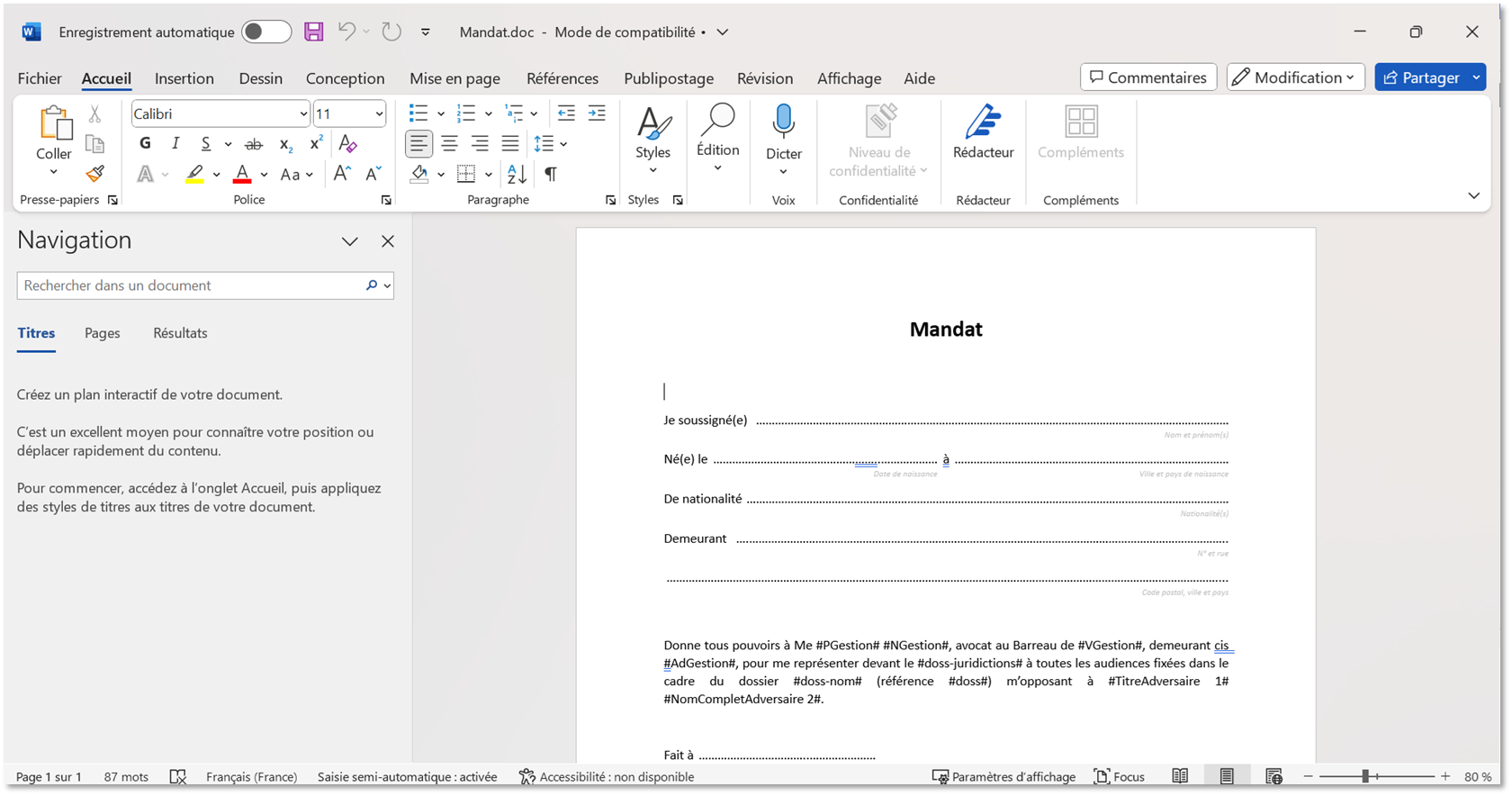Image resolution: width=1512 pixels, height=796 pixels.
Task: Open the font size 11 dropdown
Action: pyautogui.click(x=379, y=114)
